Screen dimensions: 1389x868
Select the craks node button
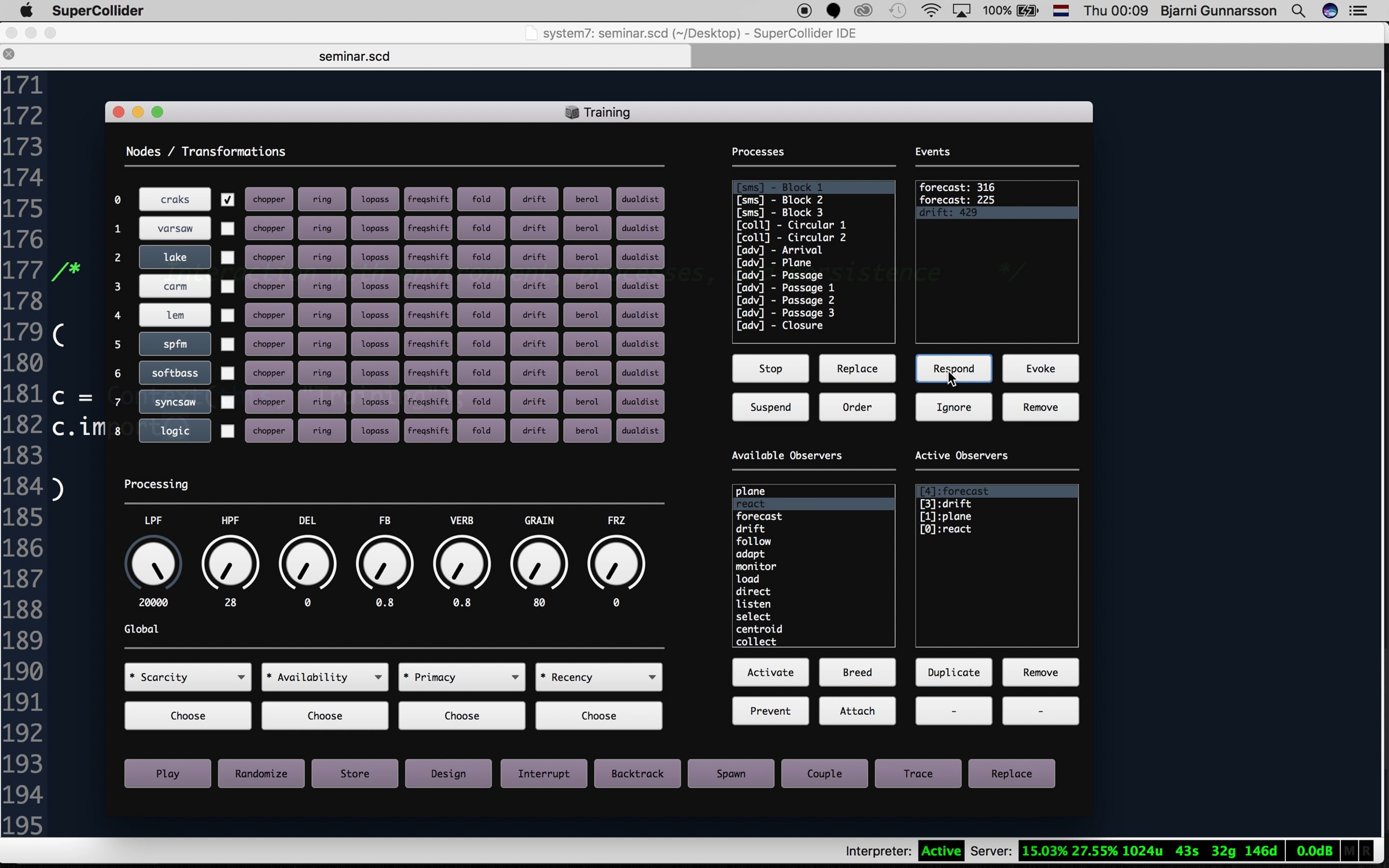click(x=175, y=200)
